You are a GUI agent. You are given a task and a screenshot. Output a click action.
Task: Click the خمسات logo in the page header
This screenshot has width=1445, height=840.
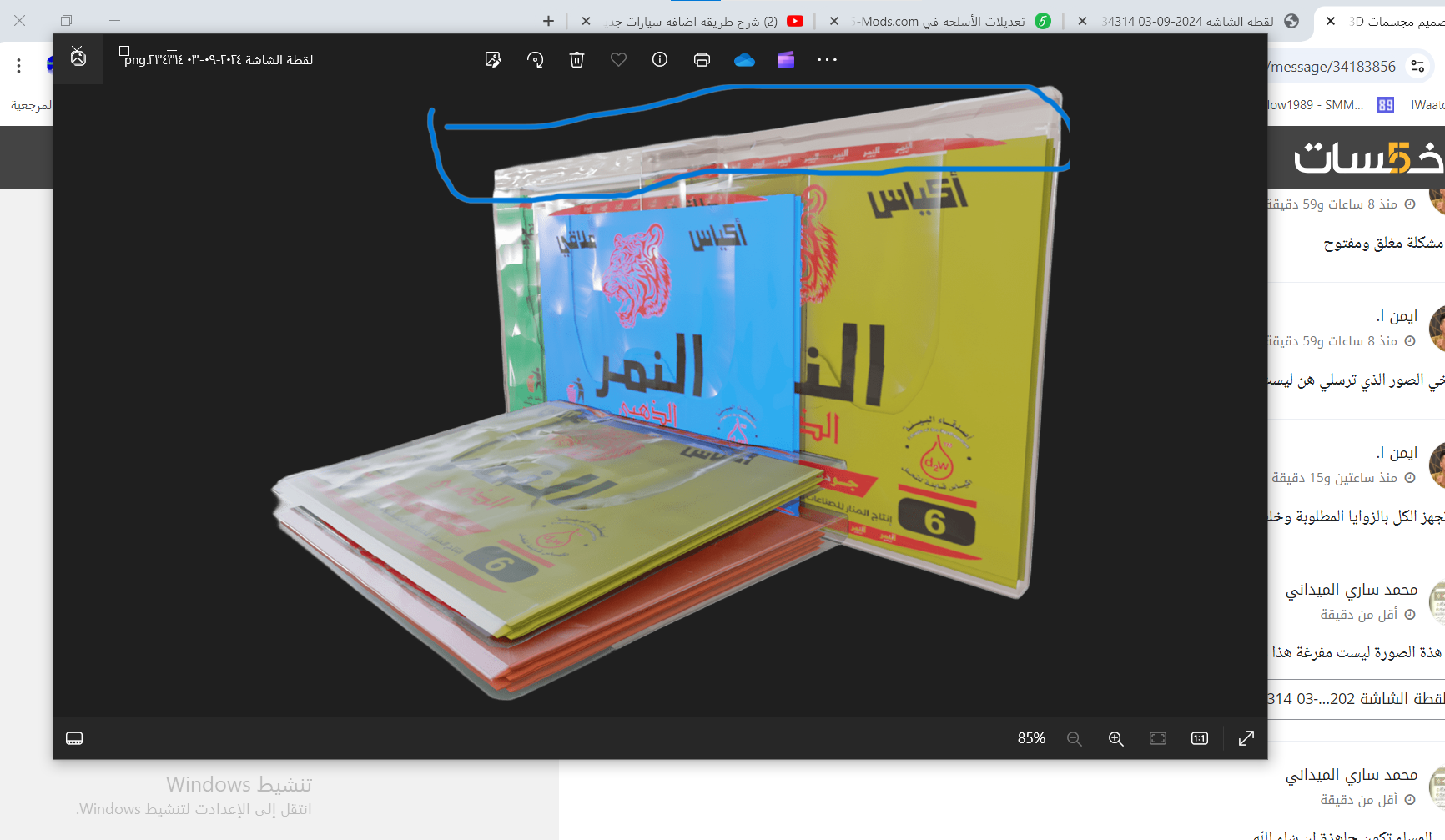[1368, 157]
